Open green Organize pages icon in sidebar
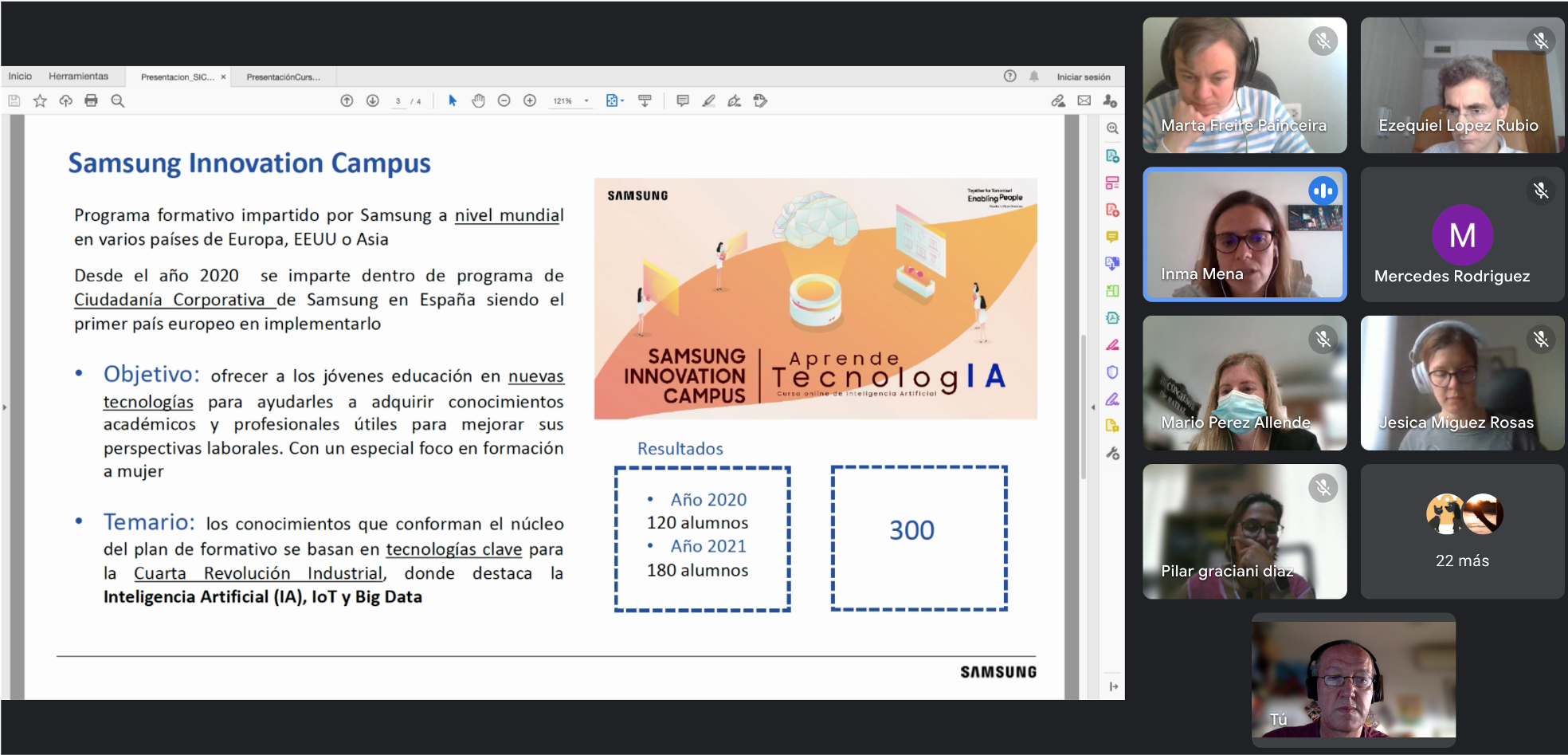The image size is (1568, 755). point(1112,291)
